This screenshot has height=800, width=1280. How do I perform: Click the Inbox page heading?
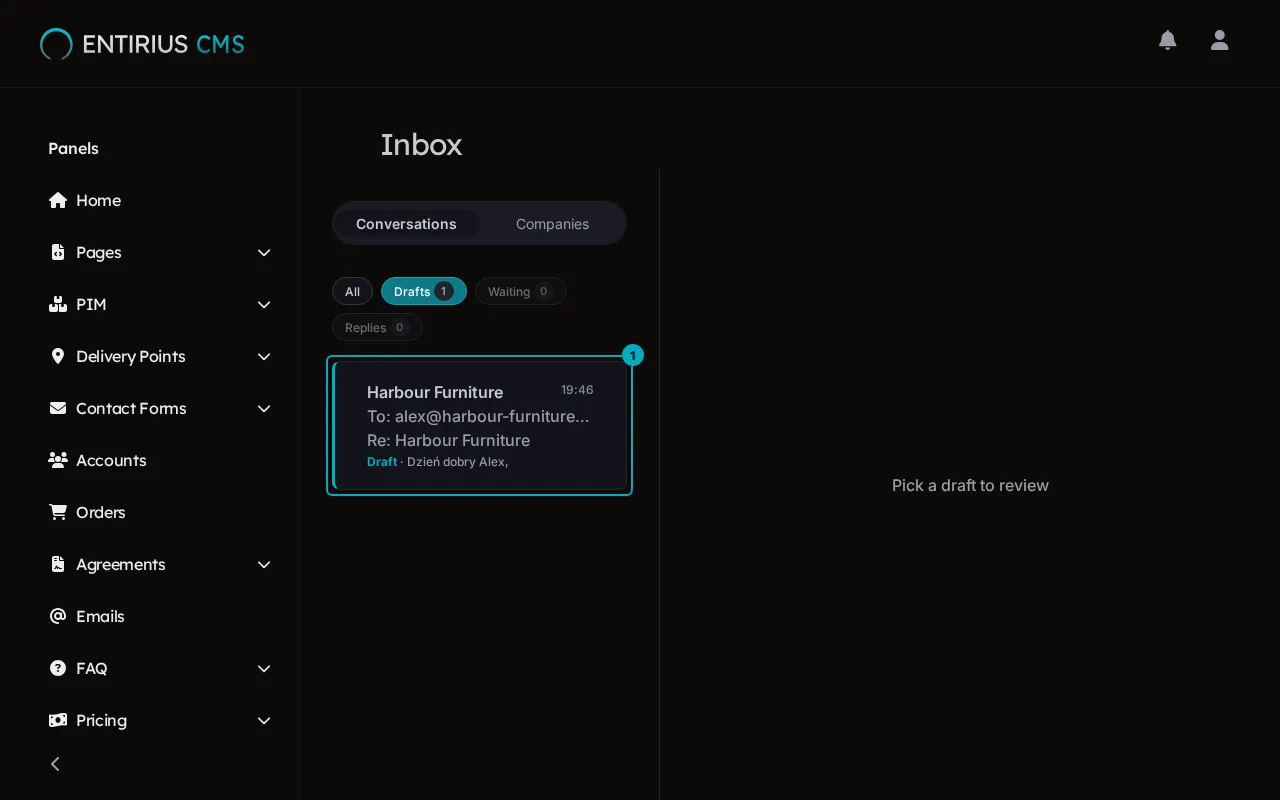[421, 145]
